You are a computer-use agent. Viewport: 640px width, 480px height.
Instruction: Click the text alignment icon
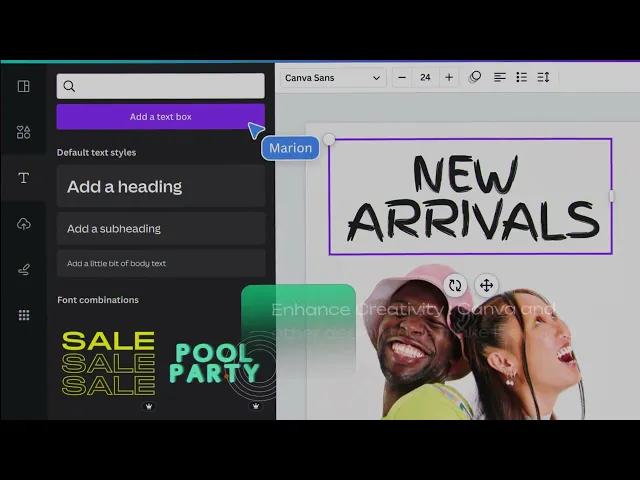[500, 77]
